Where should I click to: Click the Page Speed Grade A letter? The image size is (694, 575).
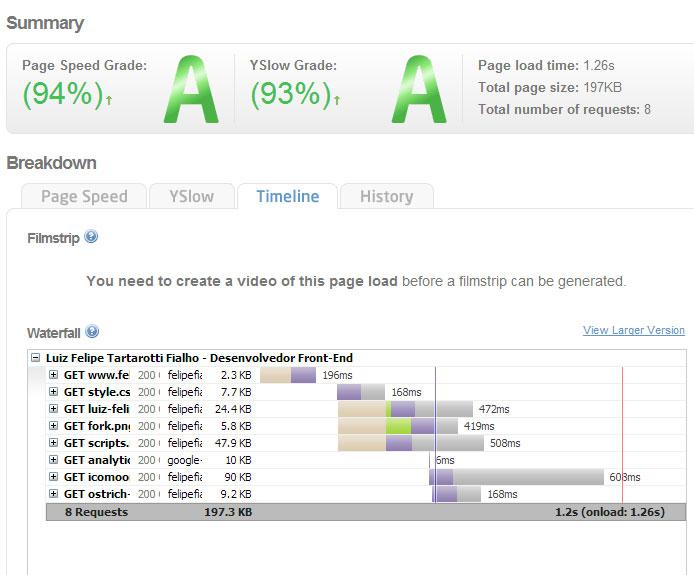click(191, 89)
